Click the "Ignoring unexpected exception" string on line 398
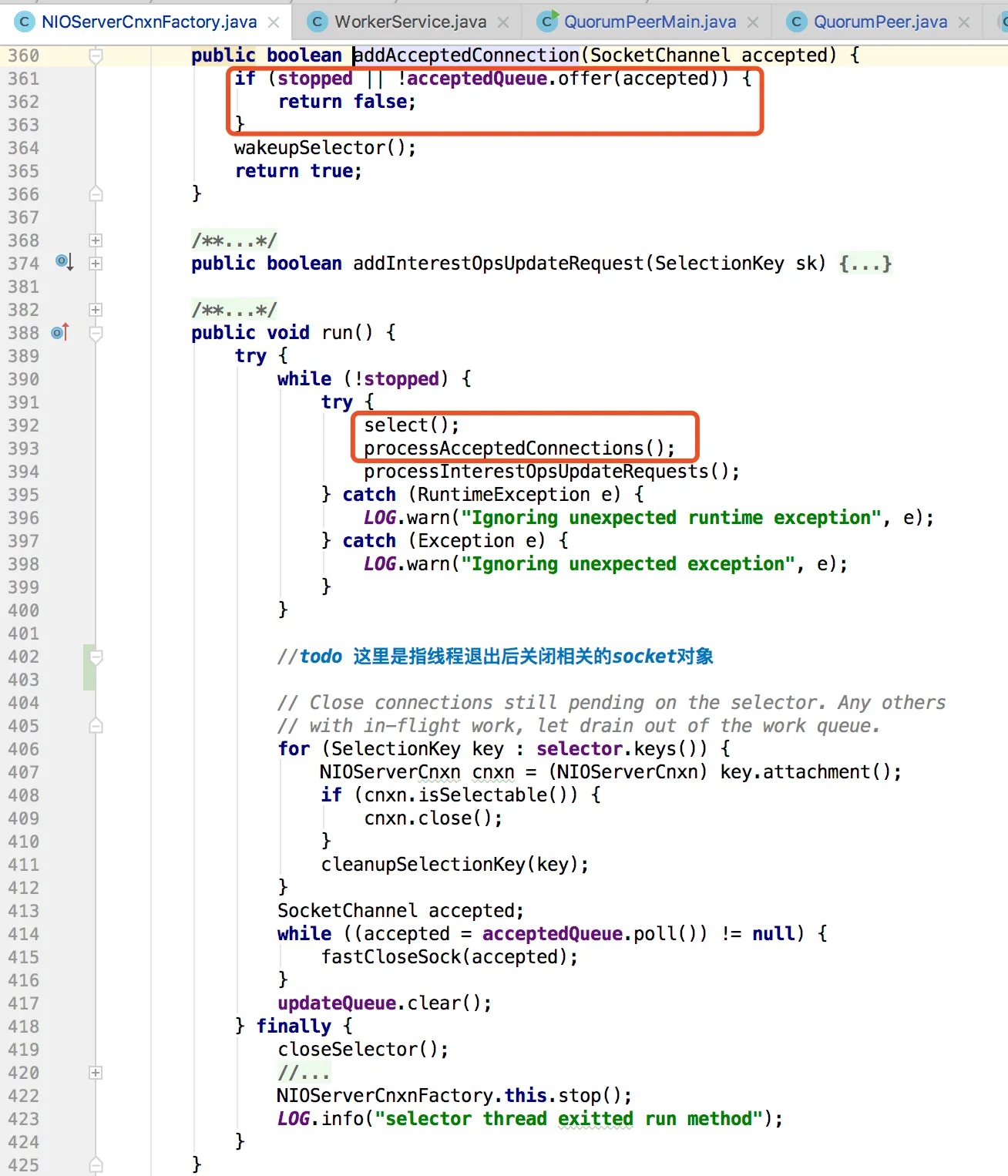Image resolution: width=1008 pixels, height=1176 pixels. [x=628, y=564]
